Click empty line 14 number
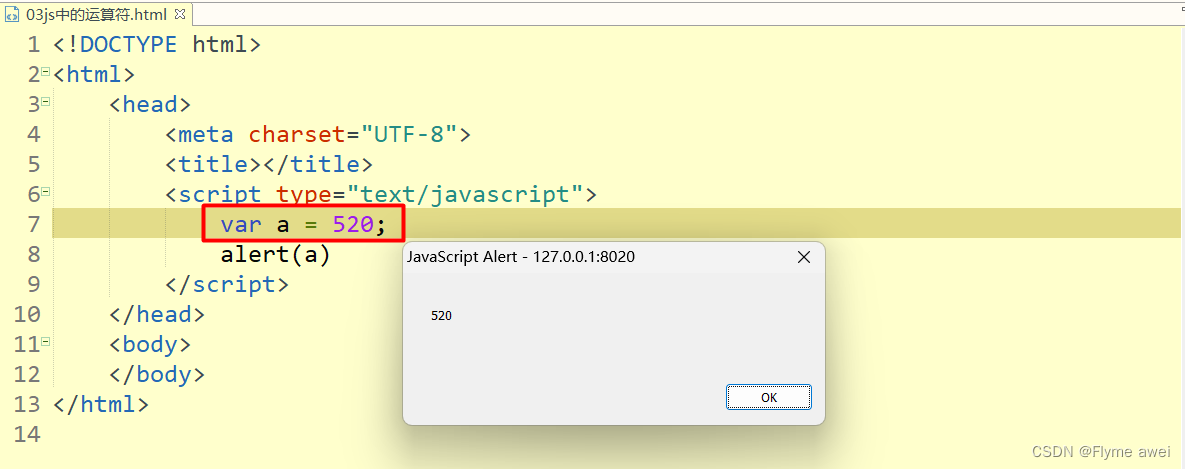Image resolution: width=1185 pixels, height=469 pixels. (27, 434)
